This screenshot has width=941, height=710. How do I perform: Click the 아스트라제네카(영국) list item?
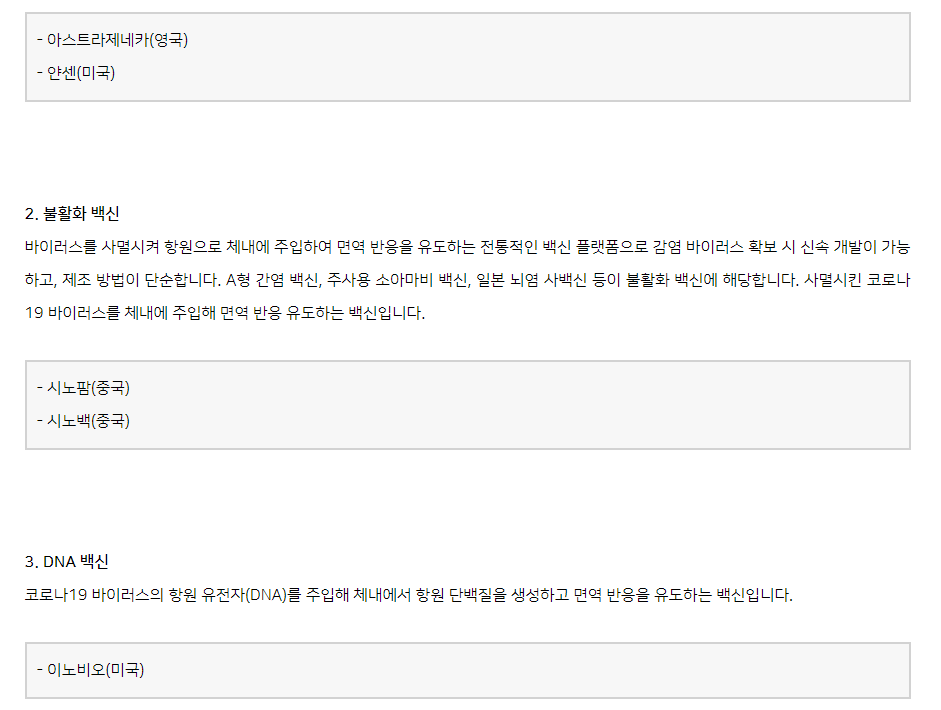coord(112,40)
